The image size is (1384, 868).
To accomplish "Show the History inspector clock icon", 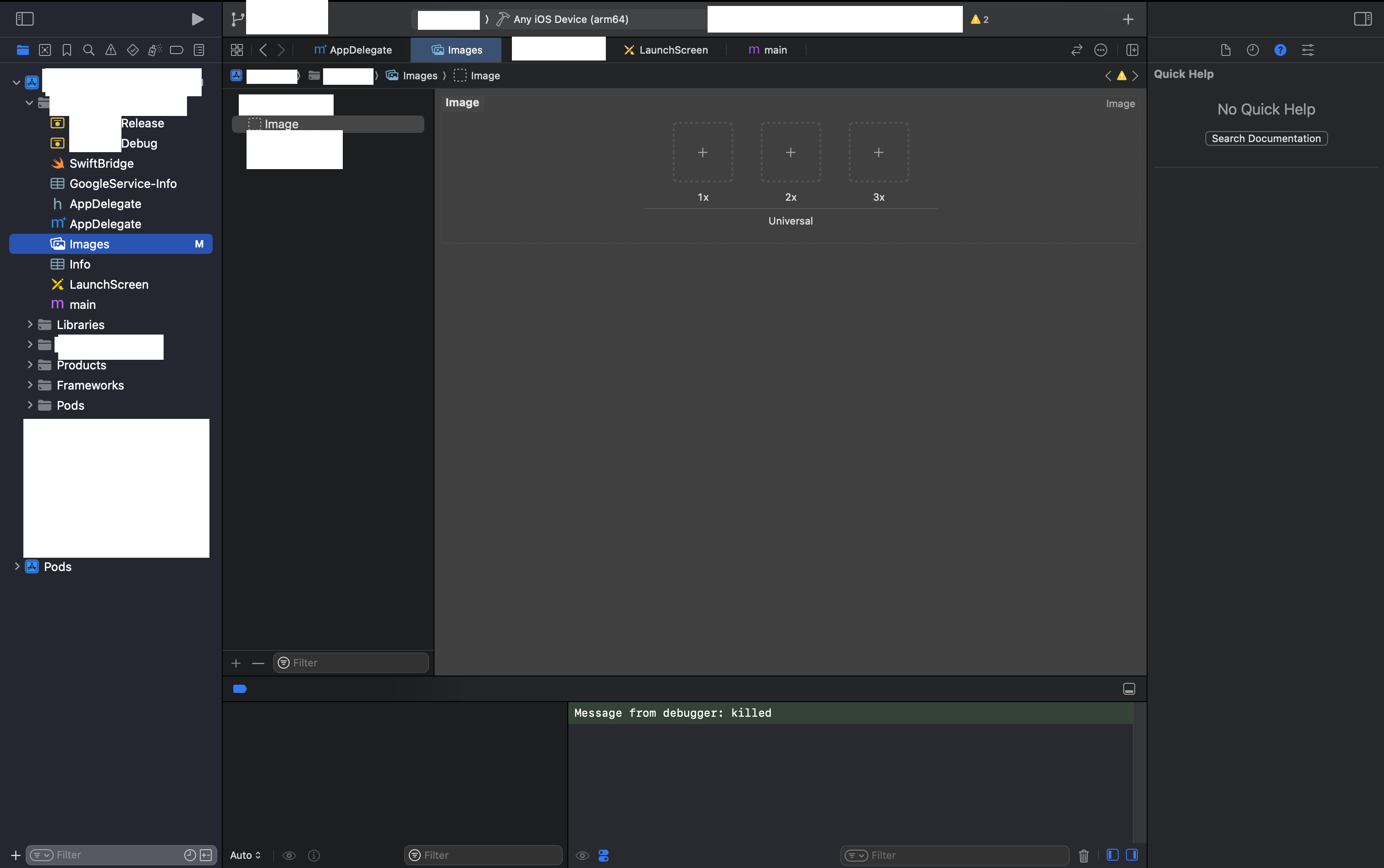I will coord(1252,50).
